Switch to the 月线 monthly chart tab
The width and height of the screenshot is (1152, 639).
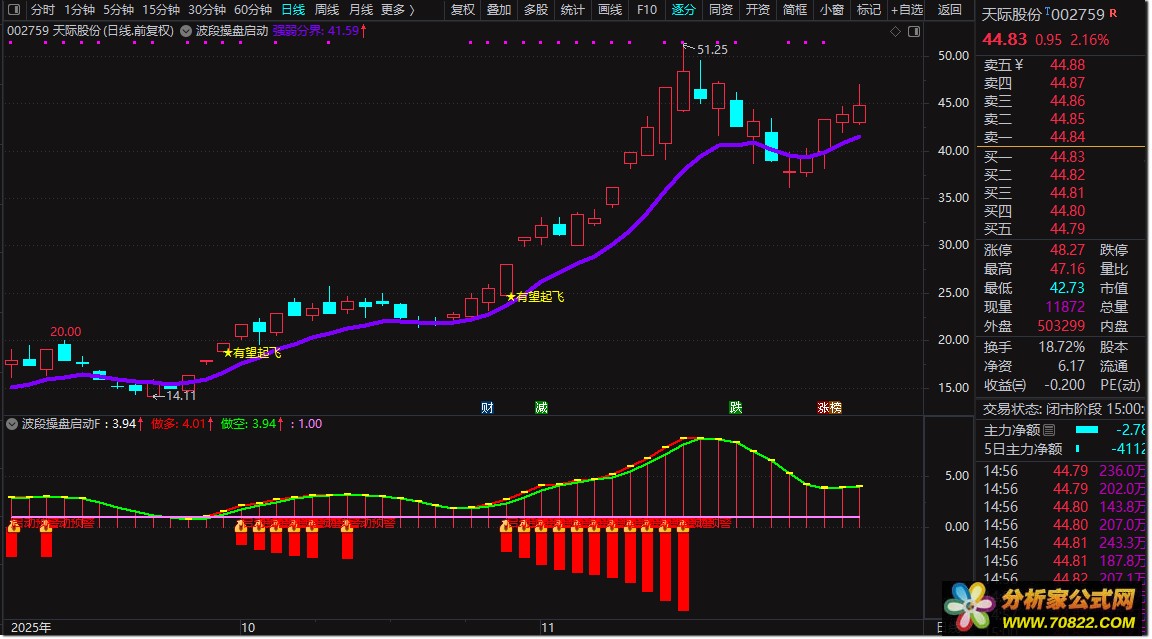click(361, 10)
